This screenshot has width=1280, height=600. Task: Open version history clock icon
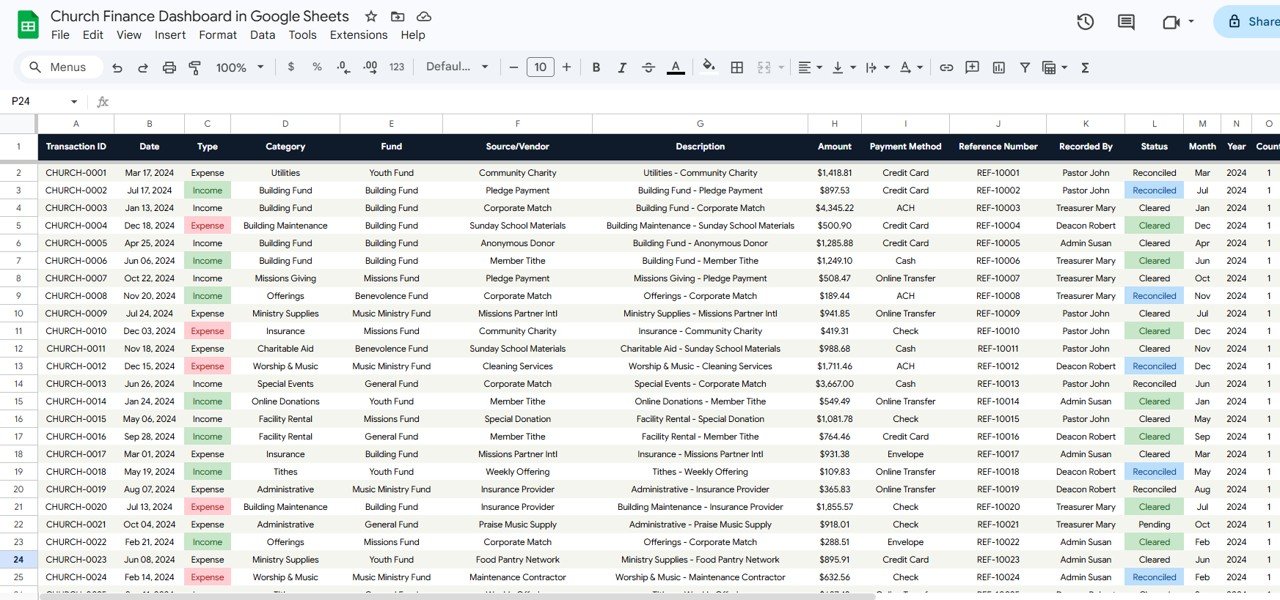pos(1085,22)
